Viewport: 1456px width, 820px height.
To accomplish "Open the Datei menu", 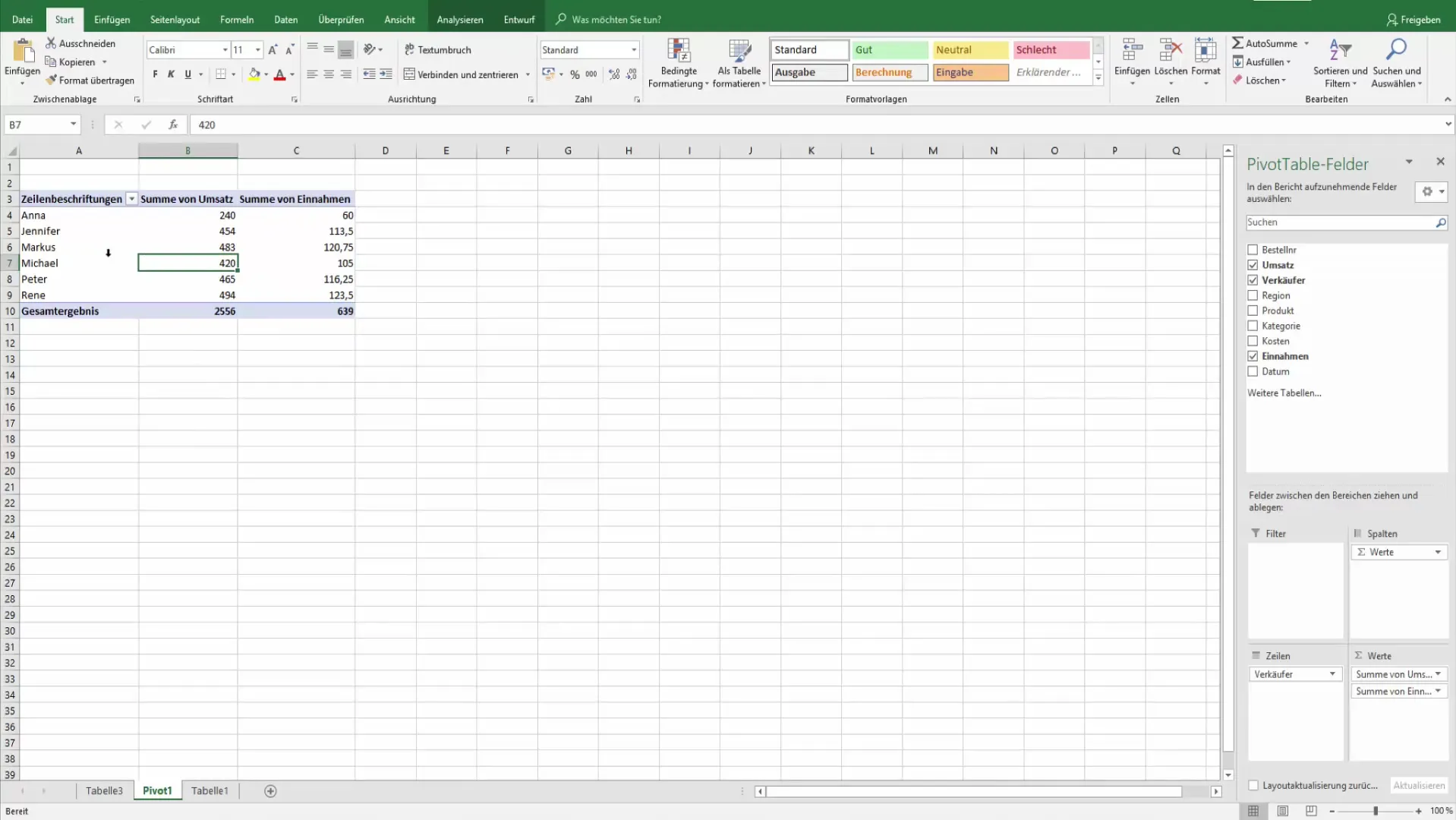I will tap(23, 20).
